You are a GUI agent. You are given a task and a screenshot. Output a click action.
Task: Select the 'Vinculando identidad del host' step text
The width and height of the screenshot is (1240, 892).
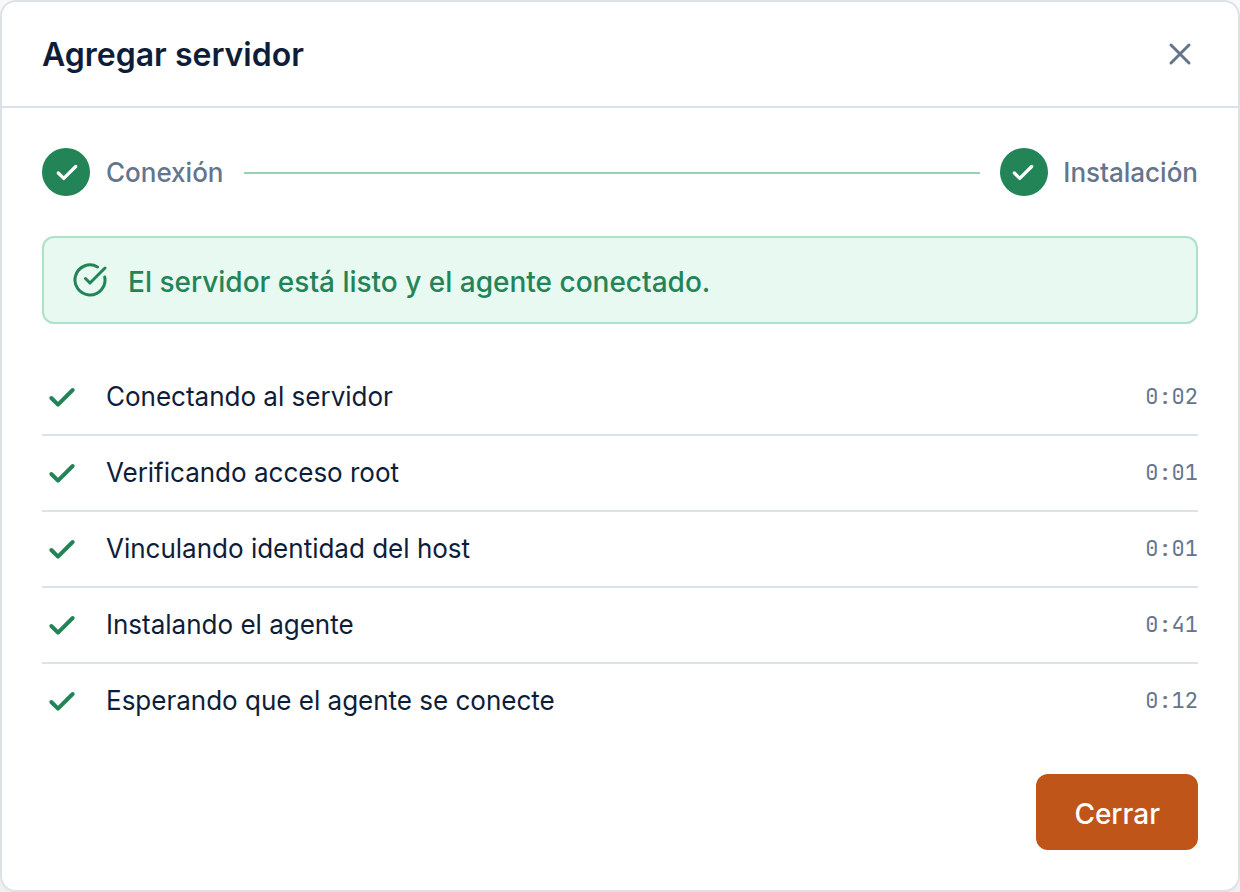point(288,549)
